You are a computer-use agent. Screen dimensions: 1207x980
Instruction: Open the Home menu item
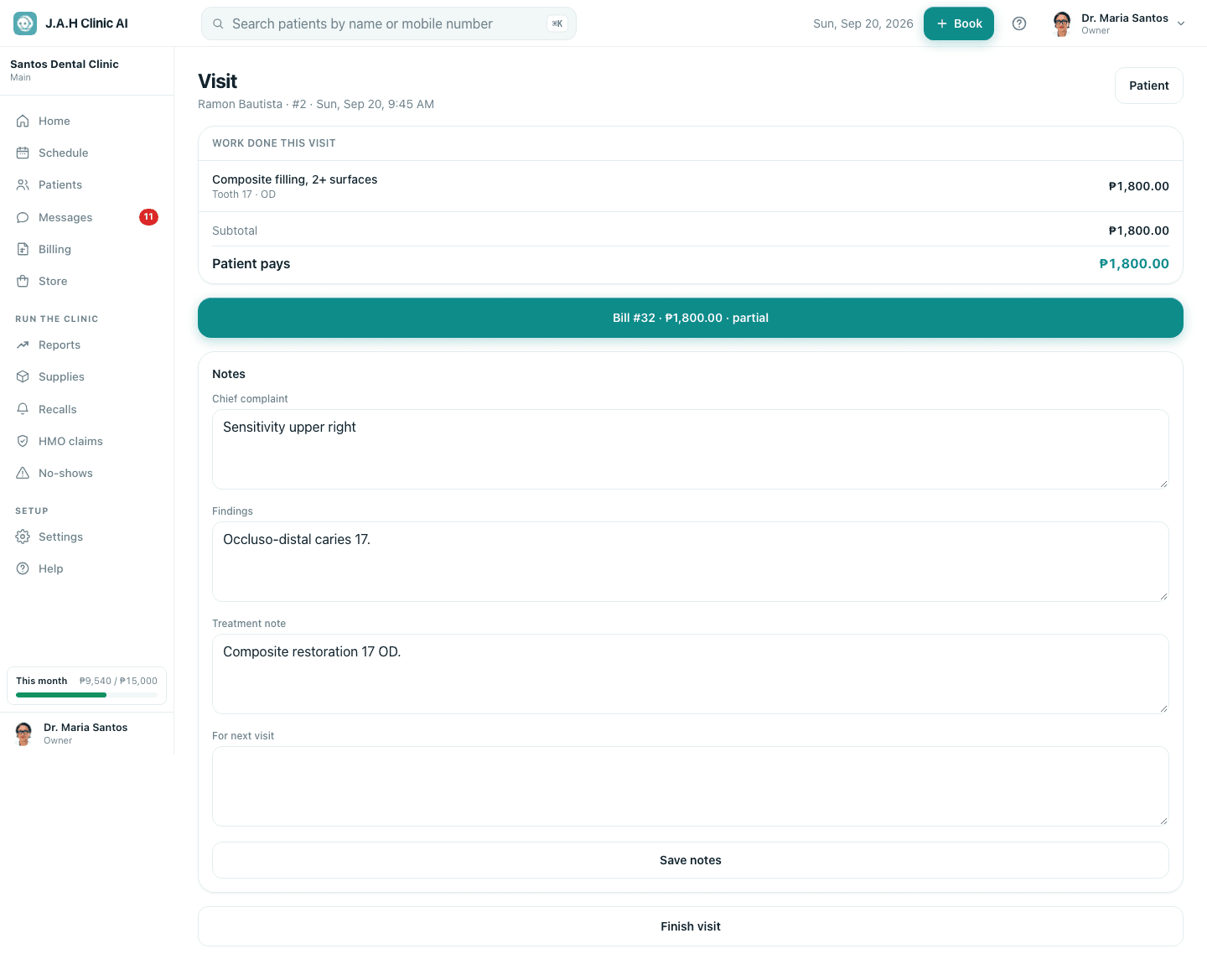[87, 121]
